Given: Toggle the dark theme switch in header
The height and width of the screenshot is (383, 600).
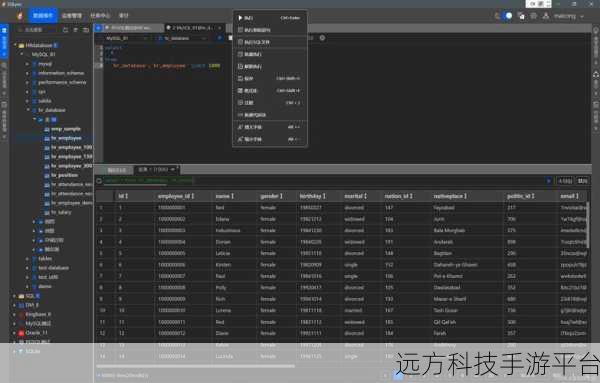Looking at the screenshot, I should (507, 16).
